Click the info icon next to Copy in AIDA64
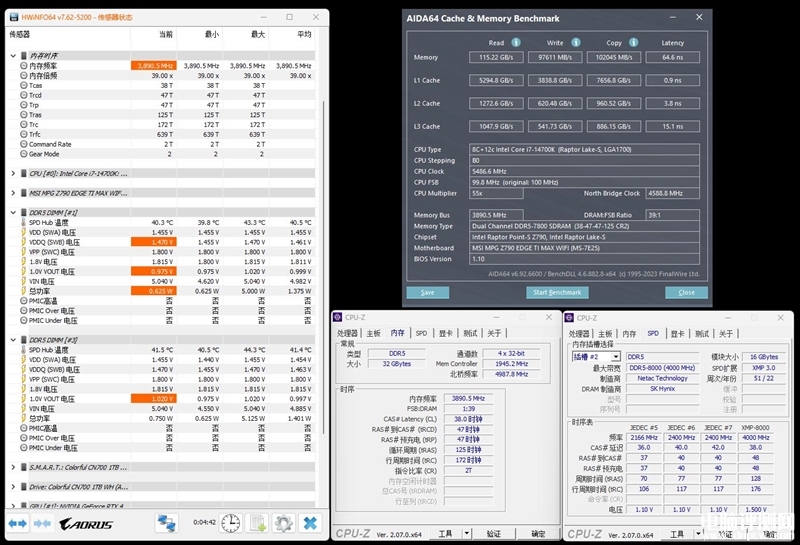 (634, 42)
